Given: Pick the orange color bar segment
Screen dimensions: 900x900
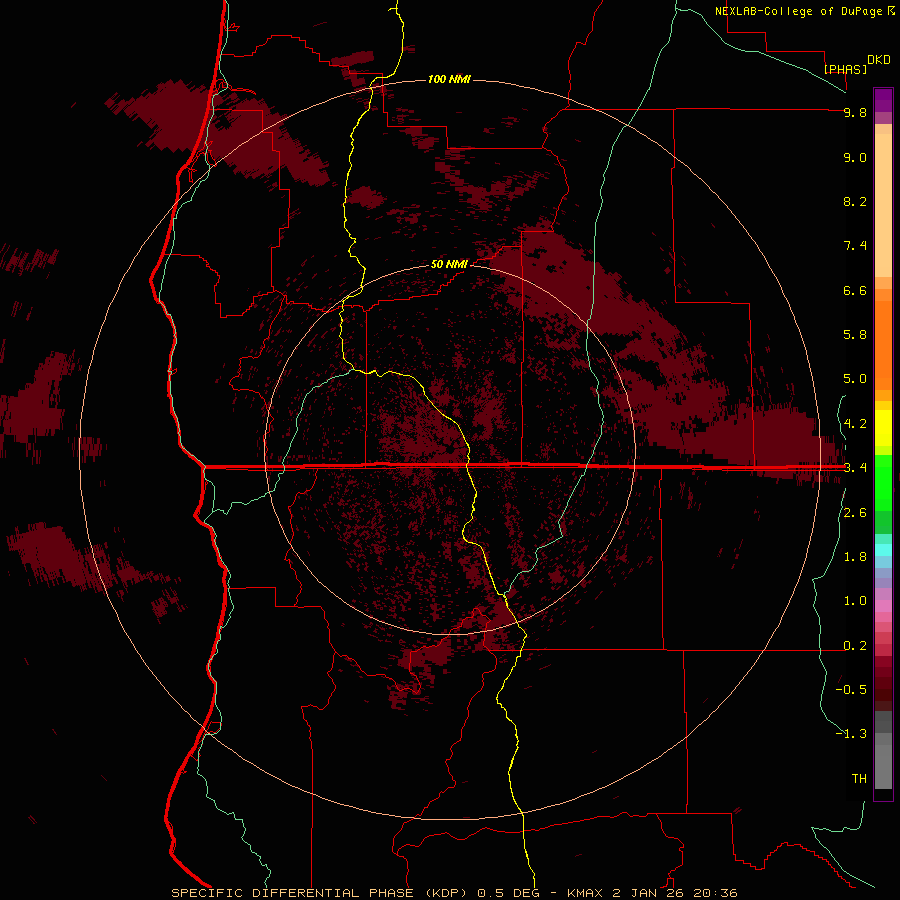Looking at the screenshot, I should coord(883,346).
